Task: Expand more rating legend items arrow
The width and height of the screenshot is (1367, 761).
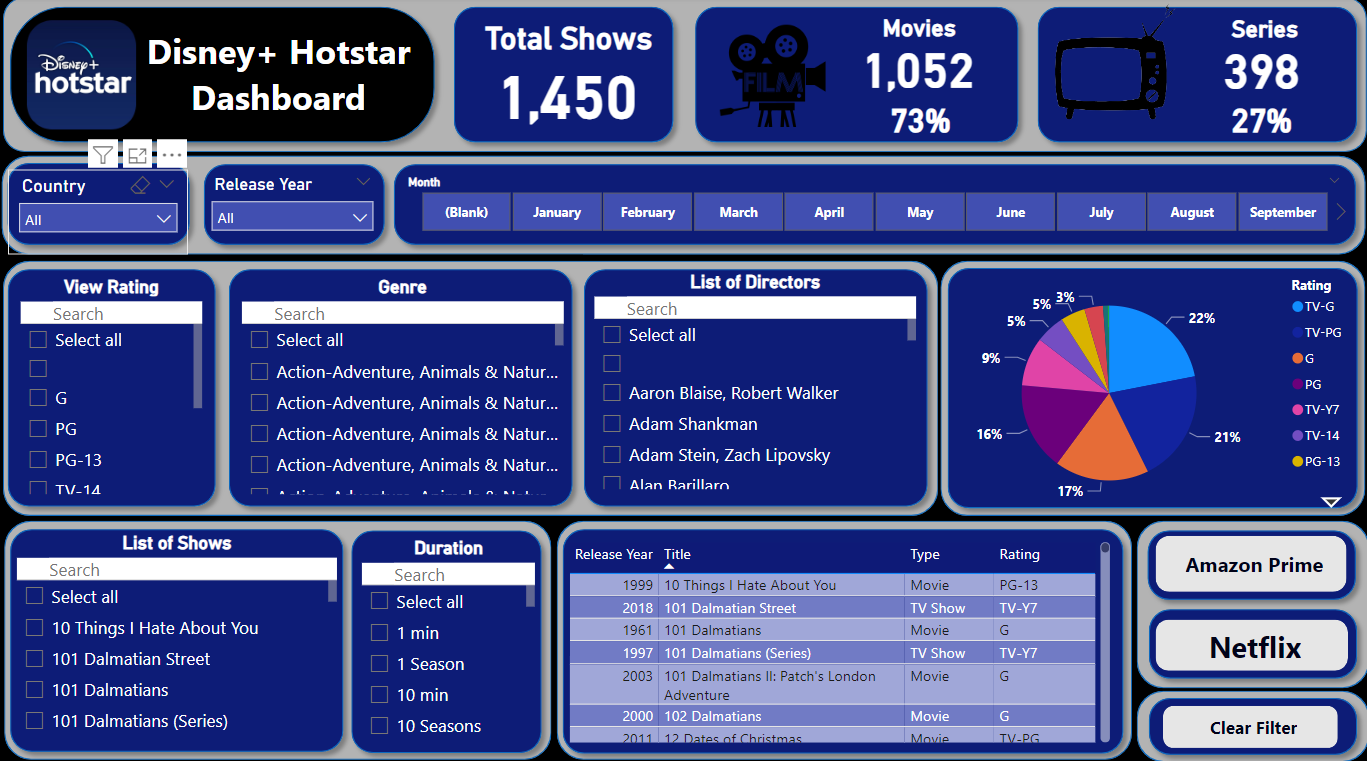Action: (1331, 502)
